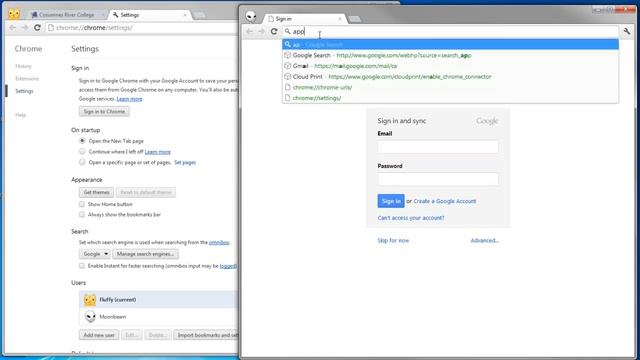Open a new tab in Settings window
This screenshot has width=640, height=360.
[x=199, y=15]
